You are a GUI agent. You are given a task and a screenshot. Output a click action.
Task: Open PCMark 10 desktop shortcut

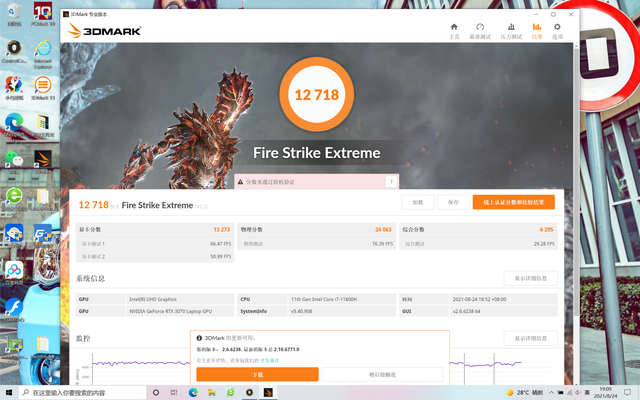(x=43, y=14)
